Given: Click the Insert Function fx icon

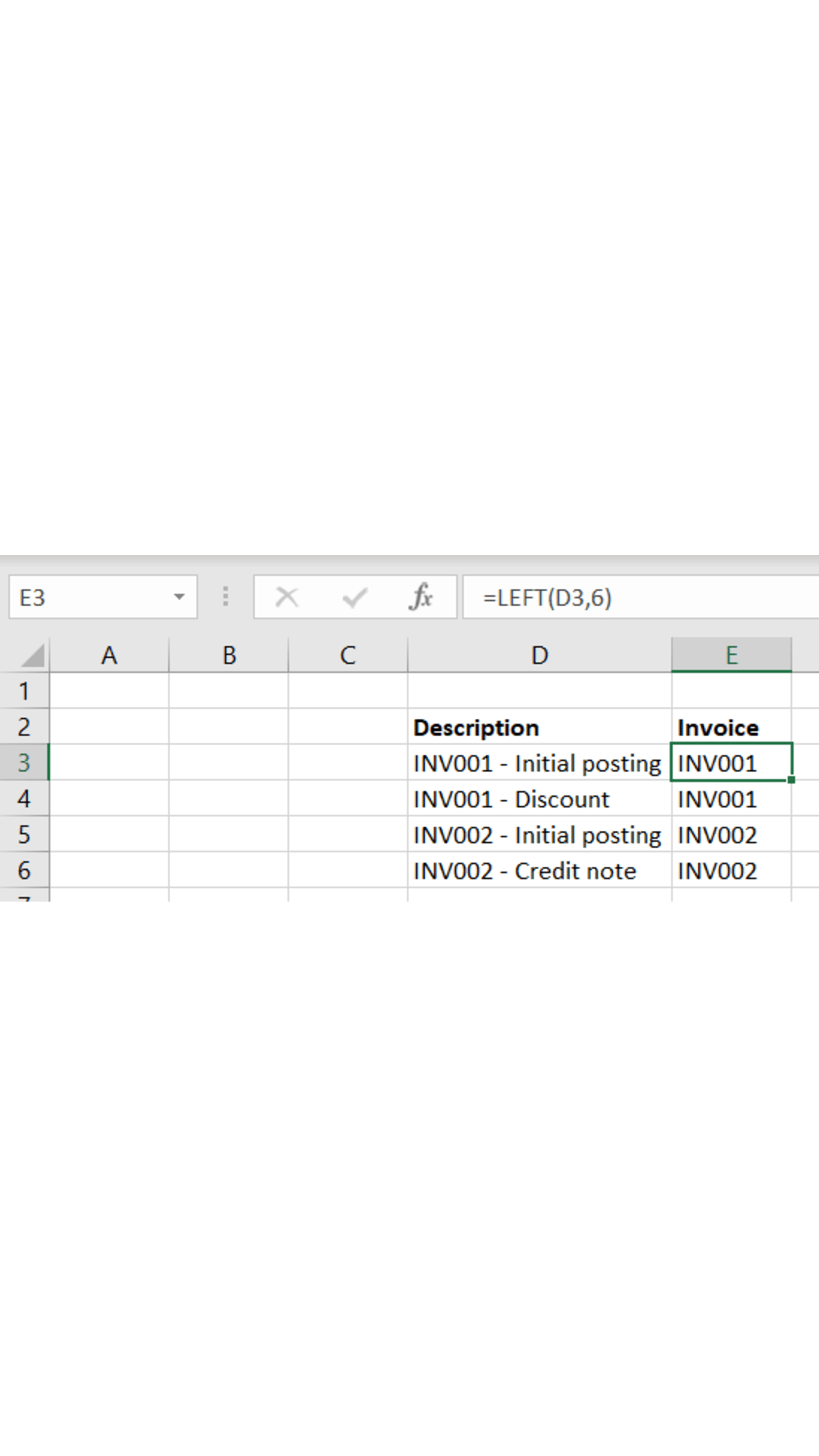Looking at the screenshot, I should coord(421,597).
